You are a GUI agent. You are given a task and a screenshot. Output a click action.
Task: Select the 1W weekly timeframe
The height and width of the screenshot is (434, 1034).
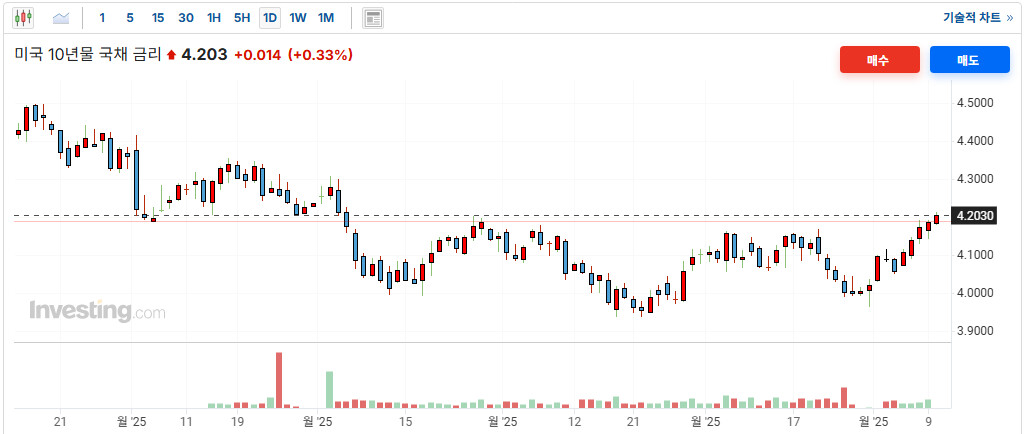(297, 18)
